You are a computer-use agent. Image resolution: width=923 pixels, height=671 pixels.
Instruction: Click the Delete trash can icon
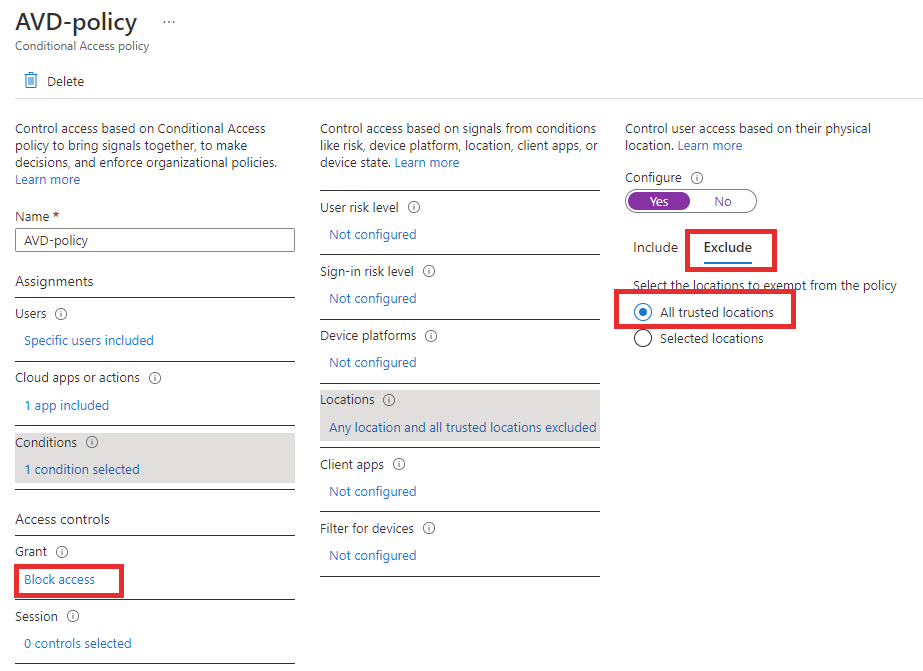(x=31, y=80)
